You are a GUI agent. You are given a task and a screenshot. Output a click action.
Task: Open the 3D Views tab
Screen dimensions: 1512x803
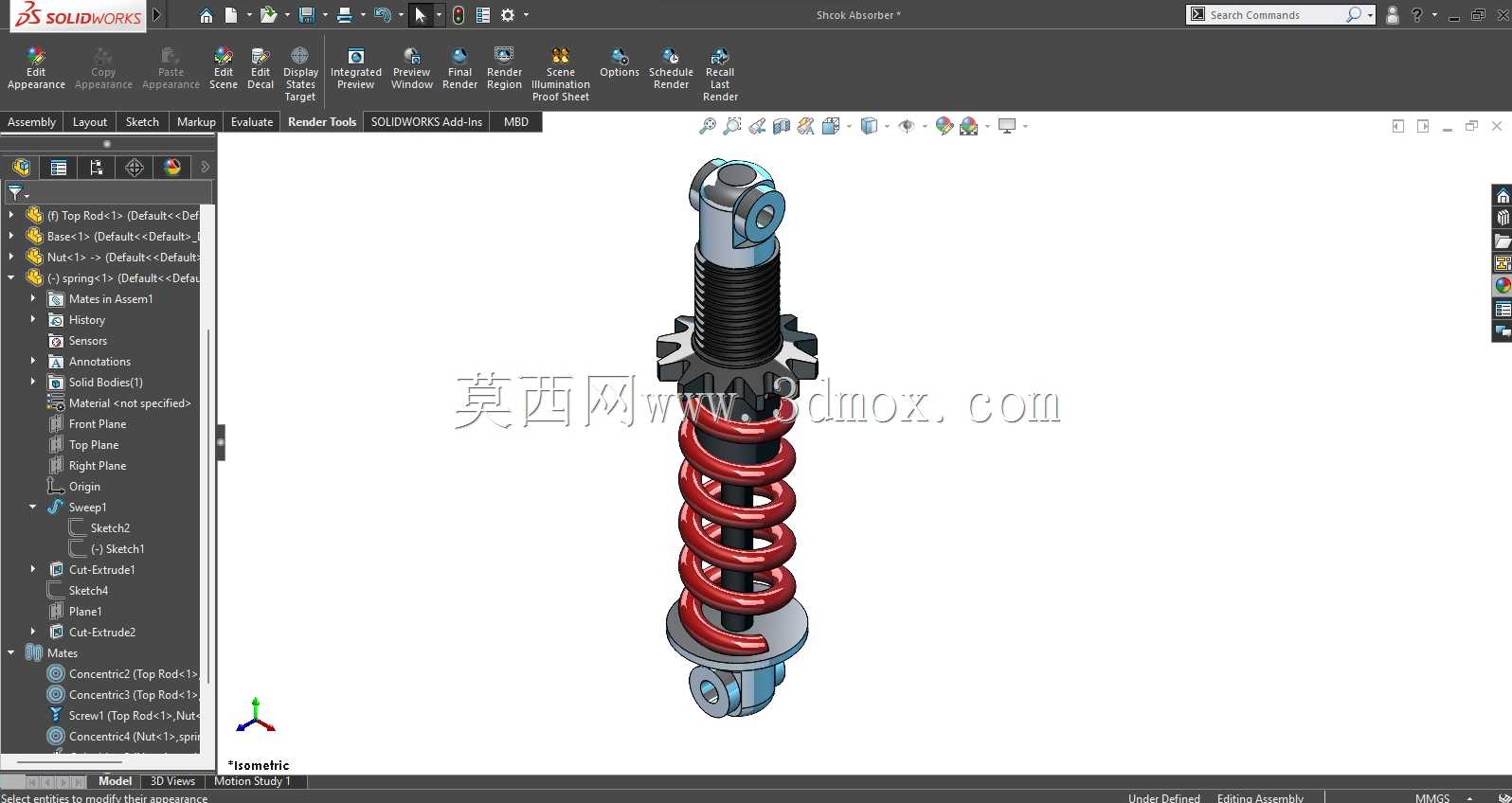[172, 781]
